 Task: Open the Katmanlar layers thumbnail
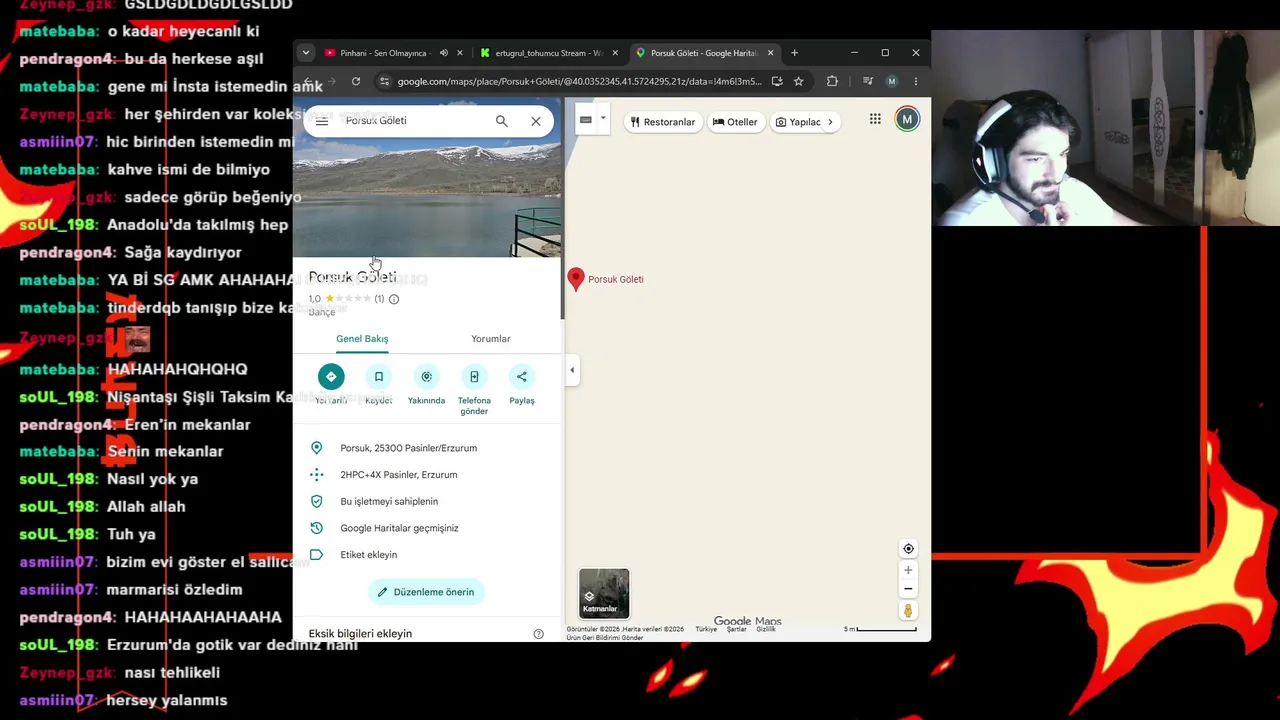[604, 593]
